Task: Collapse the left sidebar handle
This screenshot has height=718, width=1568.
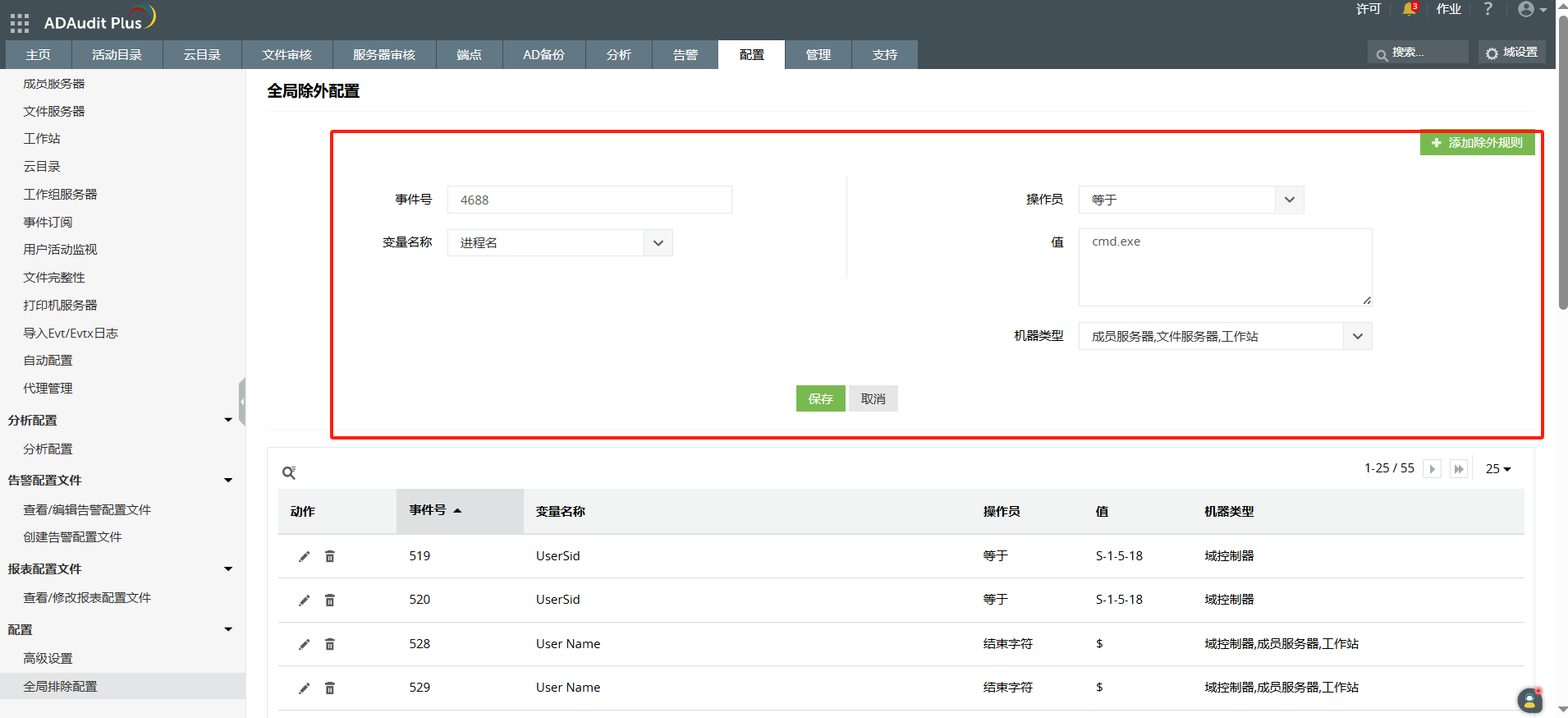Action: tap(242, 402)
